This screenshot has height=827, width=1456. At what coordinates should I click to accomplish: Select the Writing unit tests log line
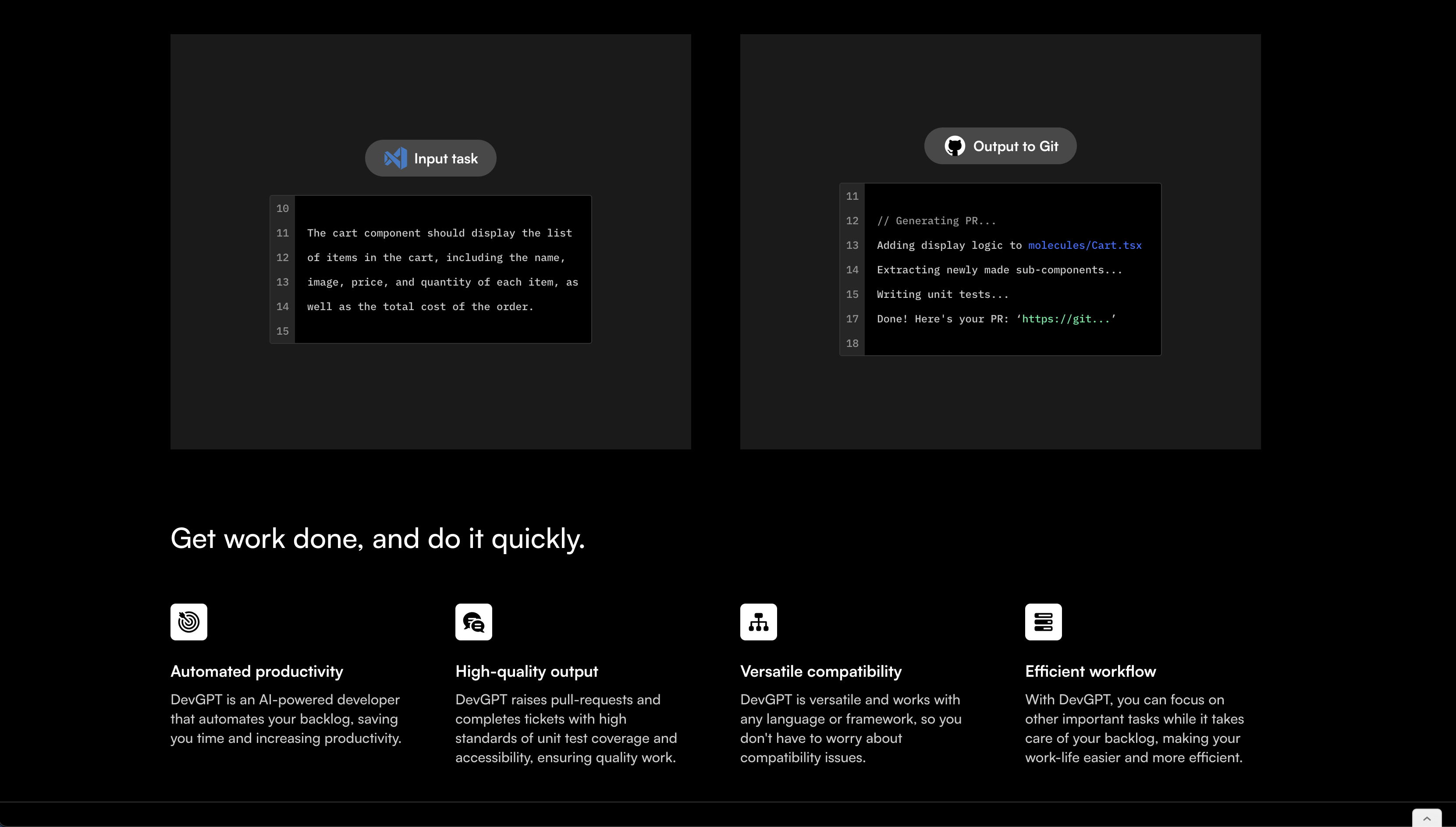point(942,294)
